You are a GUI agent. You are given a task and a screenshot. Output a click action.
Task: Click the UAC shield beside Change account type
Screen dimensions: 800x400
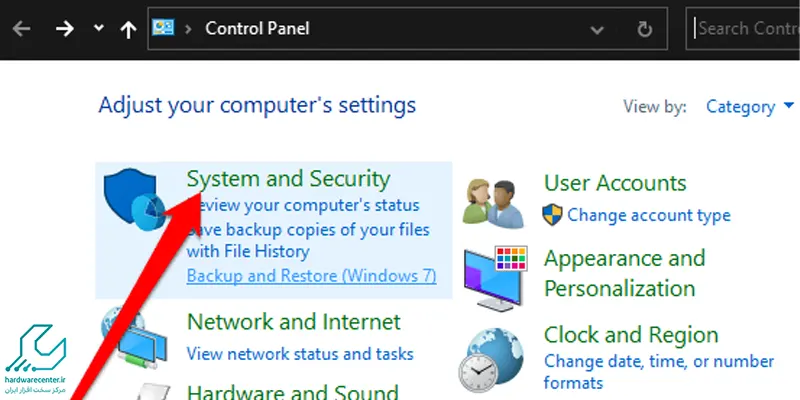coord(553,215)
